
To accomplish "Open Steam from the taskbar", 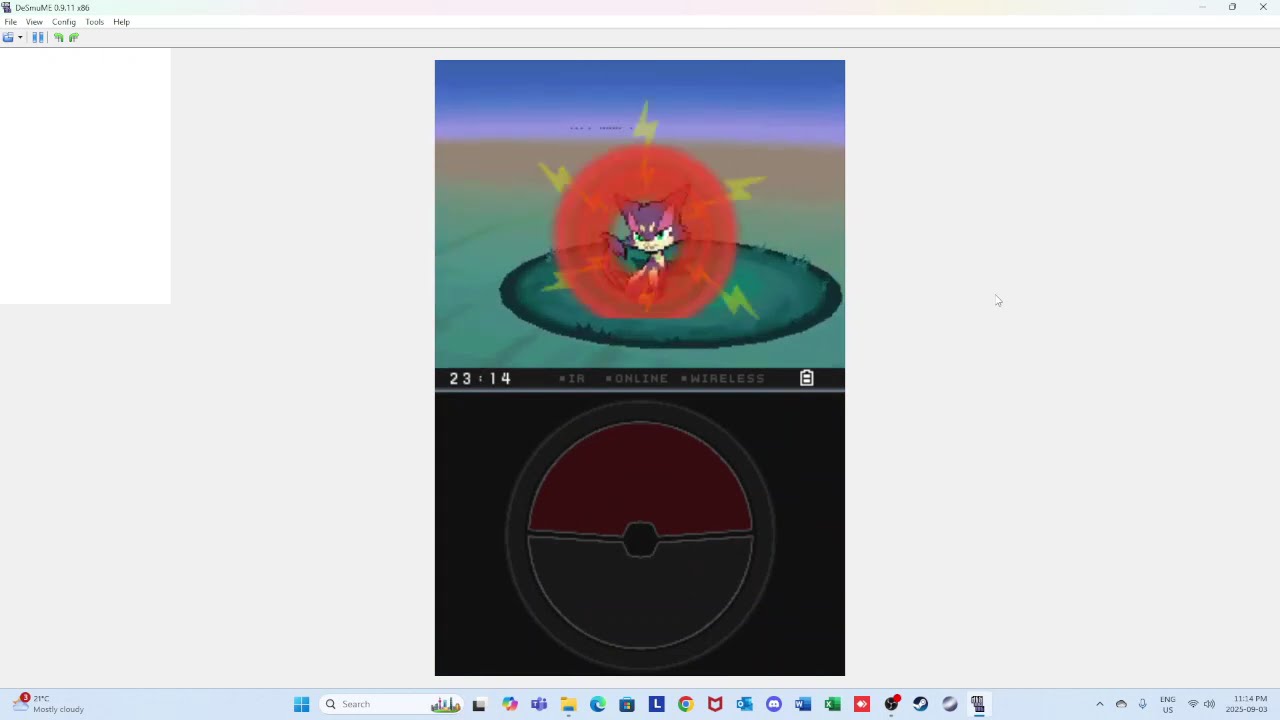I will (x=920, y=704).
